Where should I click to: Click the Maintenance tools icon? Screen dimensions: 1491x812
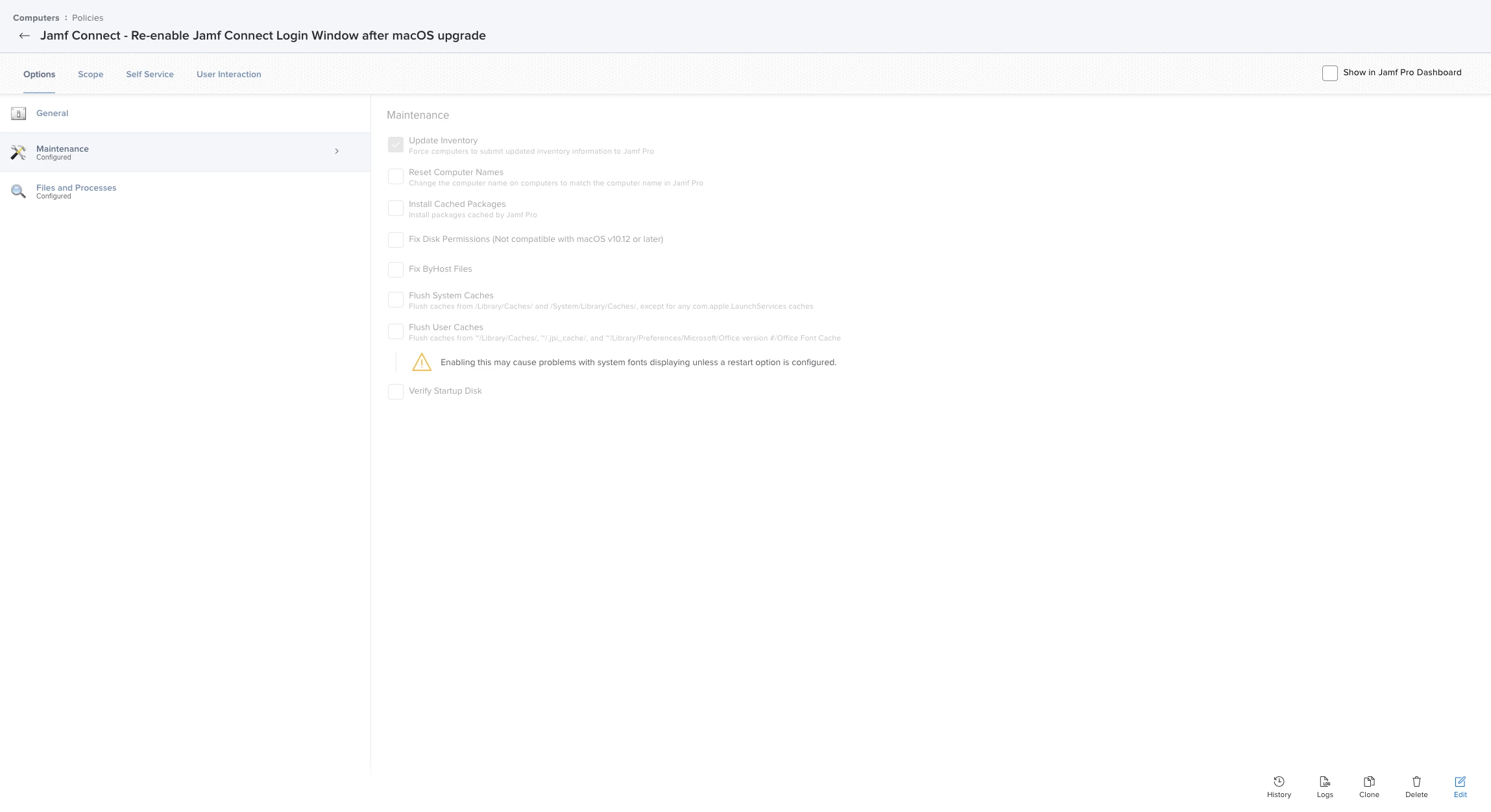click(x=18, y=152)
